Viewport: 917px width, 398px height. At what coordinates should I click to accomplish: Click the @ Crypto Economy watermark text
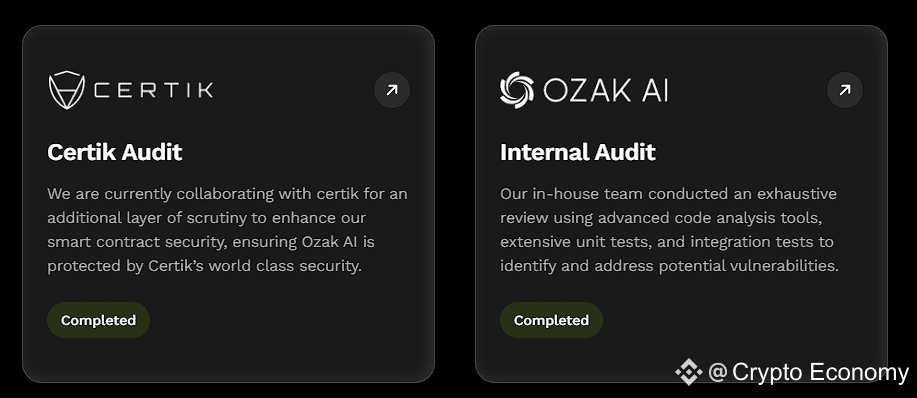[x=808, y=372]
